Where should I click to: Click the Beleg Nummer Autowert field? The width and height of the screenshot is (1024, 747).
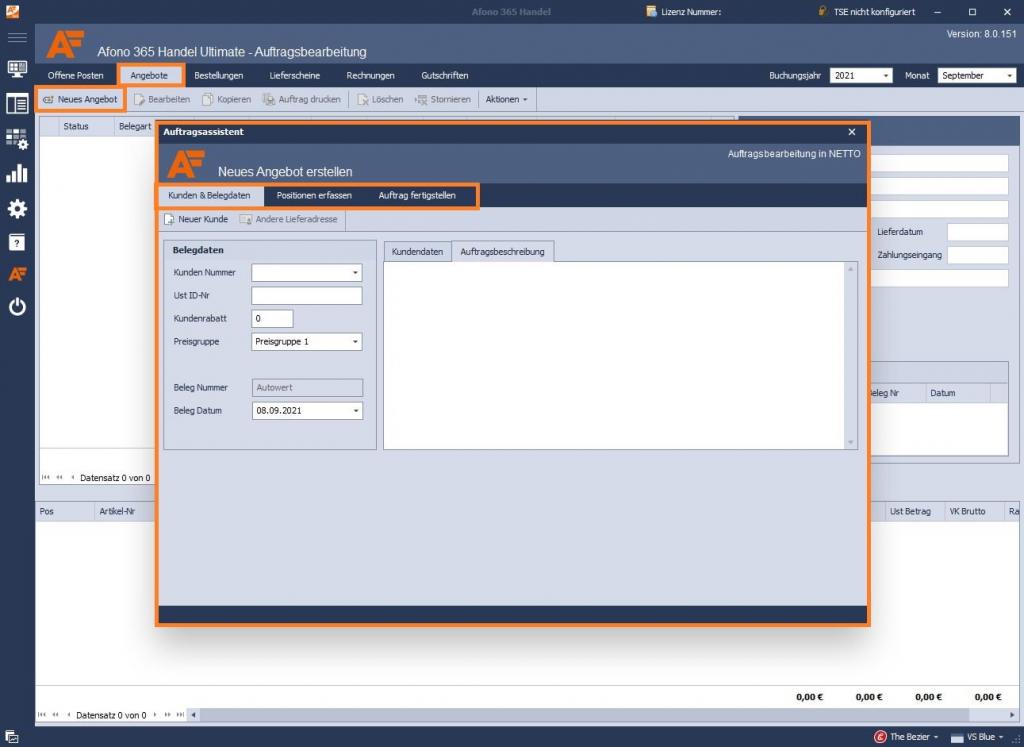coord(307,388)
